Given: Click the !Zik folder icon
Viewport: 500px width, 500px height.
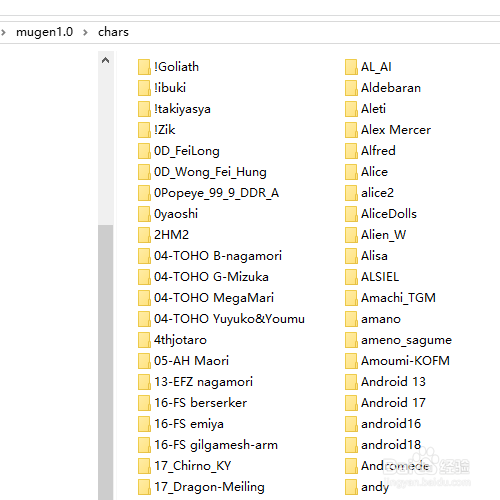Looking at the screenshot, I should [x=144, y=130].
